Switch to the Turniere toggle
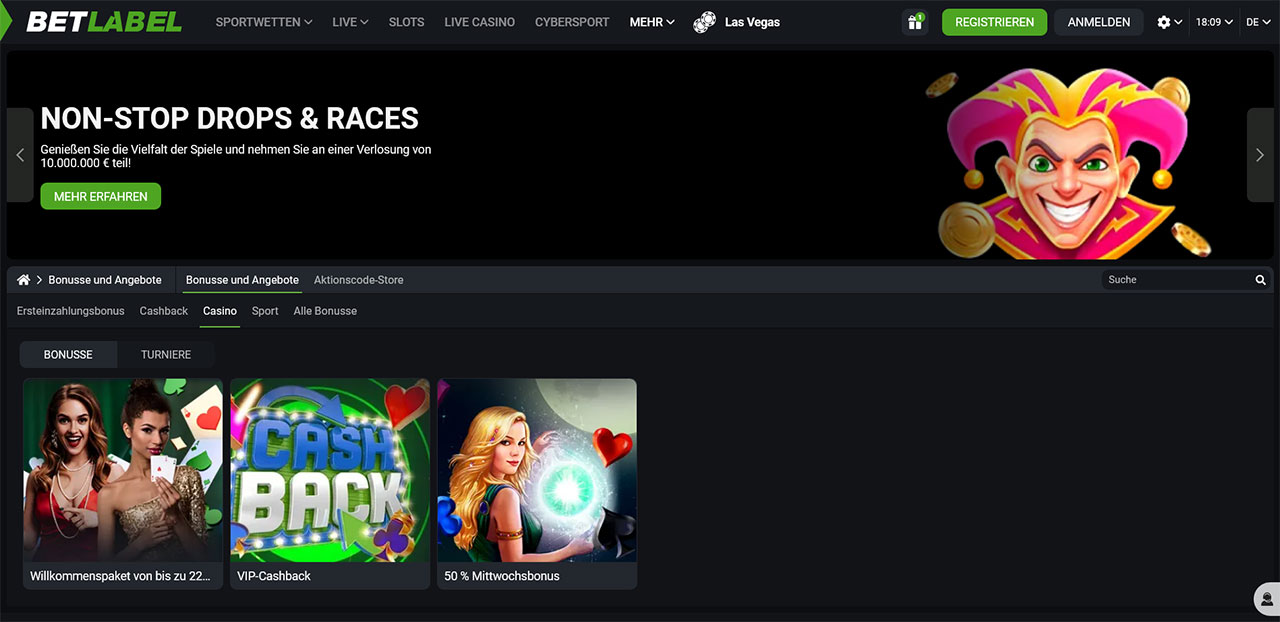Screen dimensions: 1280x622 click(x=166, y=355)
